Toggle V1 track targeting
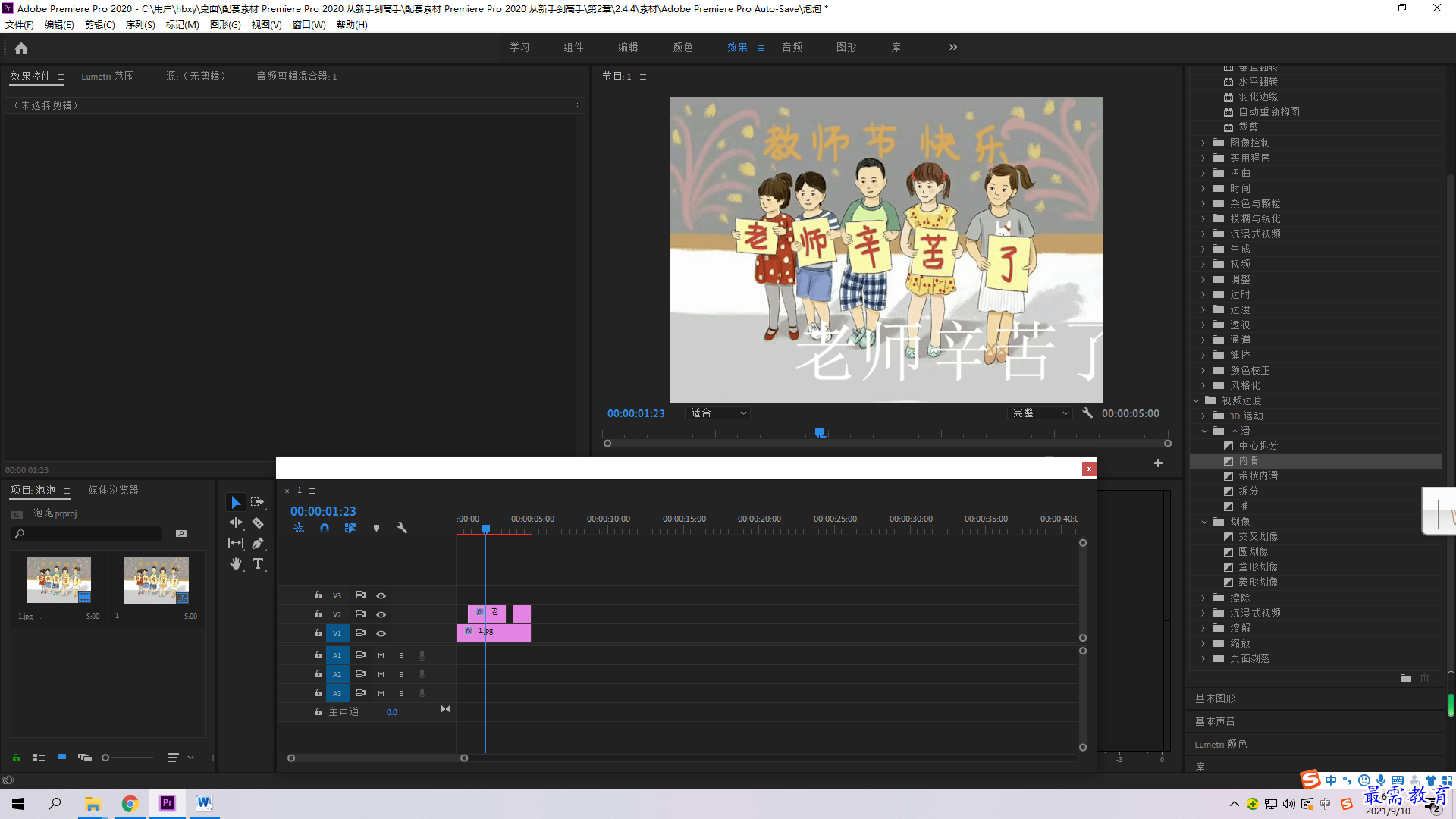Image resolution: width=1456 pixels, height=819 pixels. [x=337, y=633]
